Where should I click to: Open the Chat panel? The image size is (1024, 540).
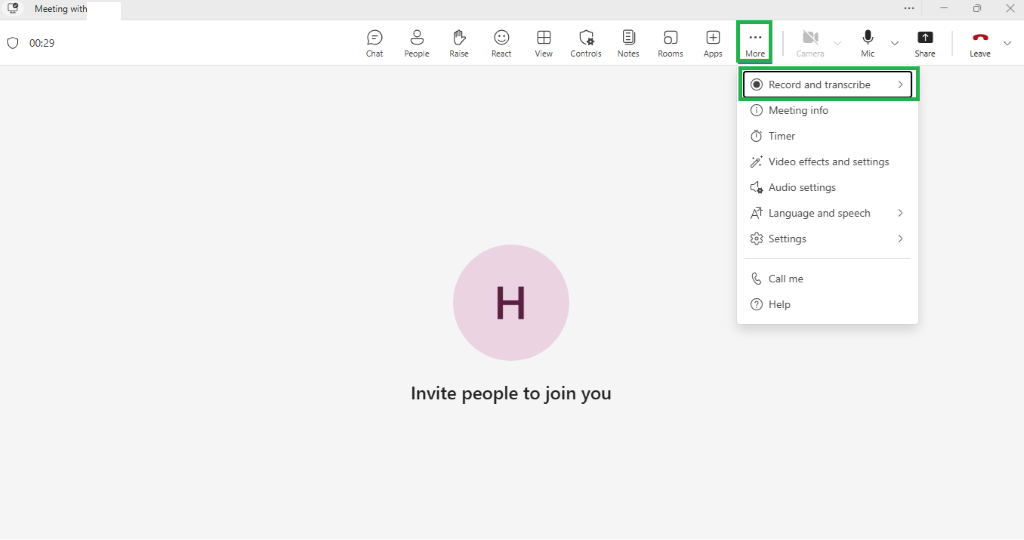[374, 44]
